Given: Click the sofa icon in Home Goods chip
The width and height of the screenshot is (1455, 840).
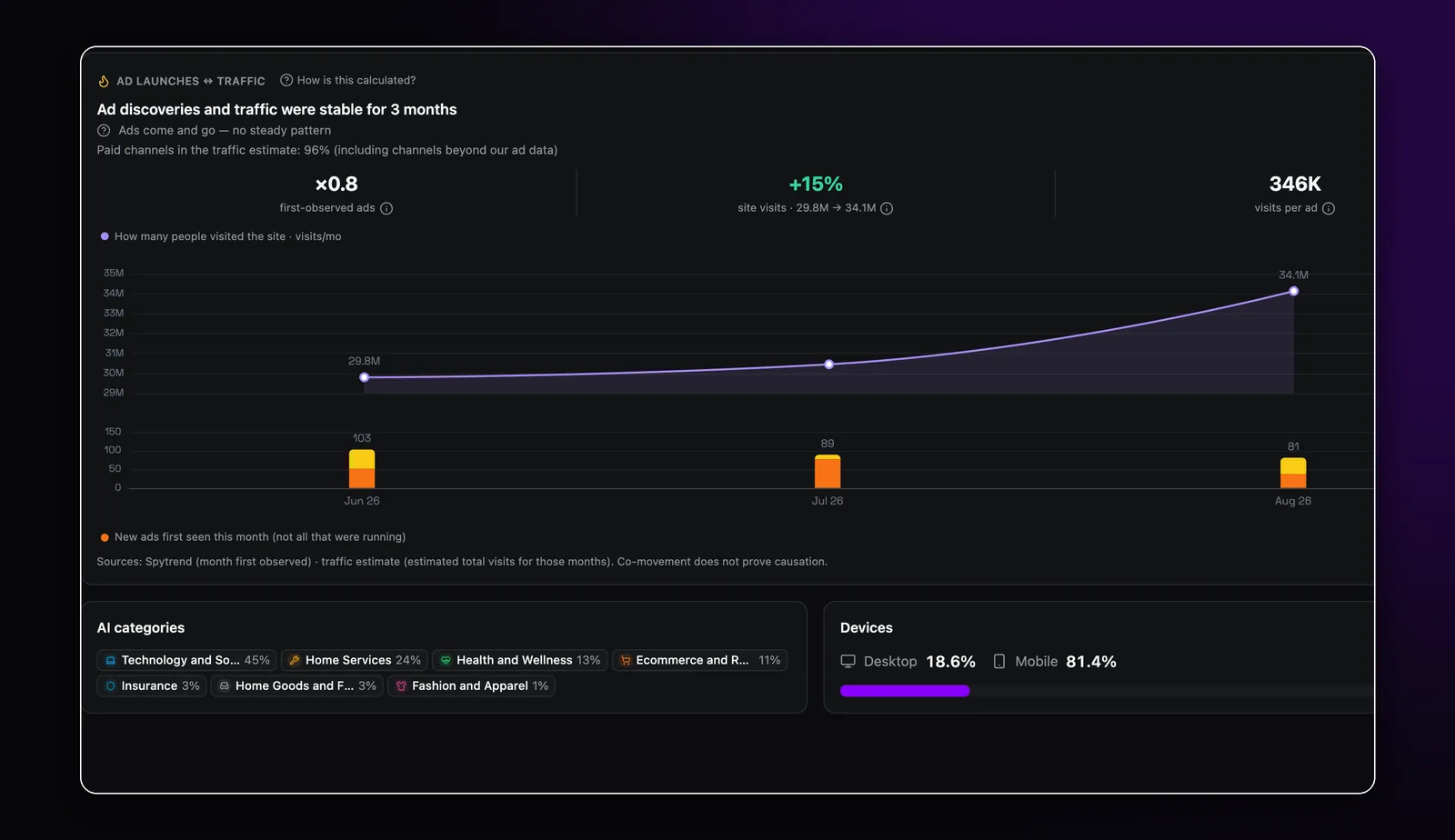Looking at the screenshot, I should (x=225, y=686).
